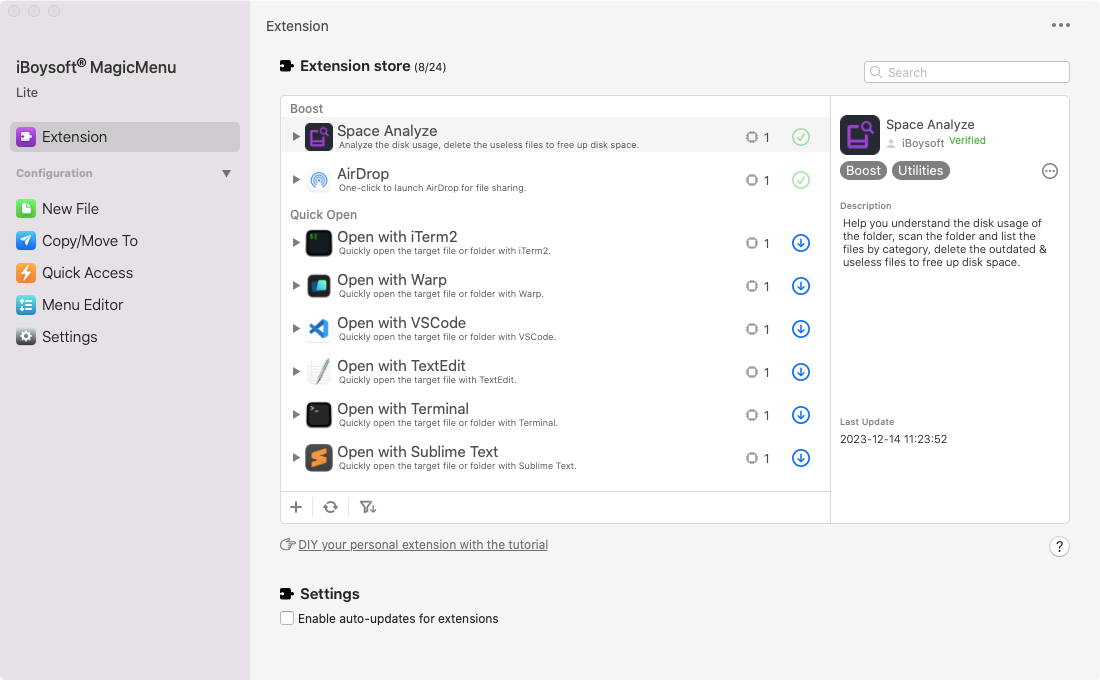
Task: Click the Extension store heading
Action: pos(355,66)
